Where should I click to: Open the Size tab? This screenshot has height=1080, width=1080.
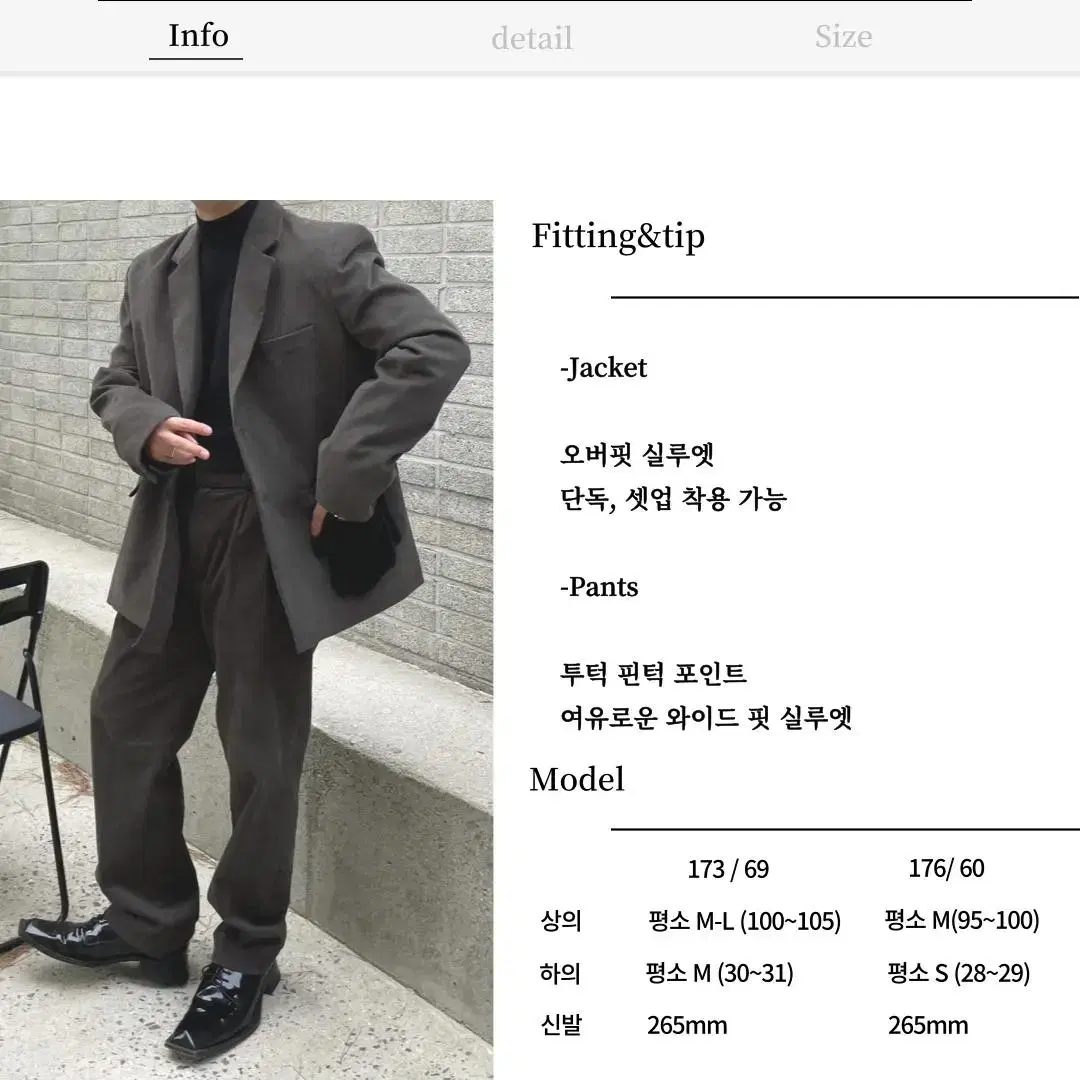tap(843, 37)
